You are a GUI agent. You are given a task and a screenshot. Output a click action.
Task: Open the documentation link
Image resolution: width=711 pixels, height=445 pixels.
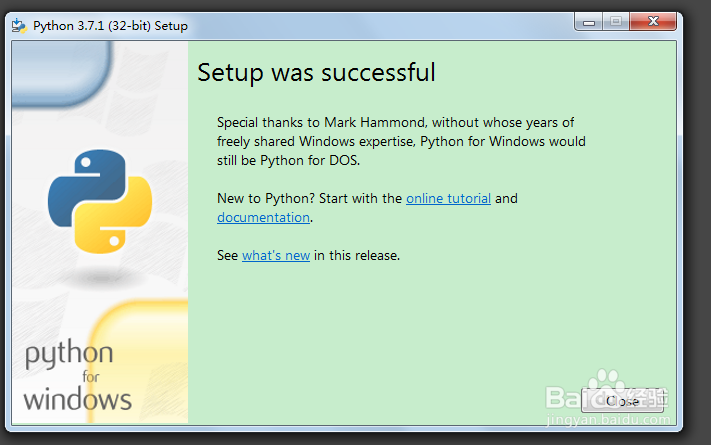point(263,217)
